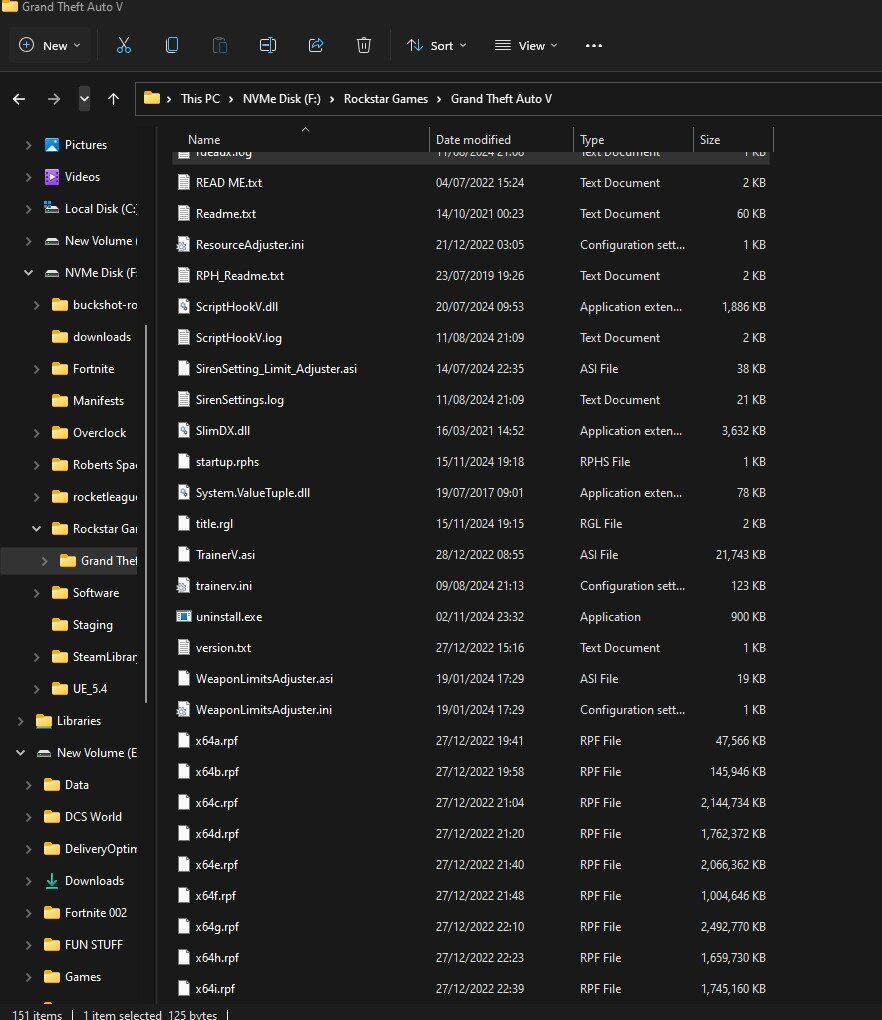Open recent locations dropdown chevron

pos(84,98)
